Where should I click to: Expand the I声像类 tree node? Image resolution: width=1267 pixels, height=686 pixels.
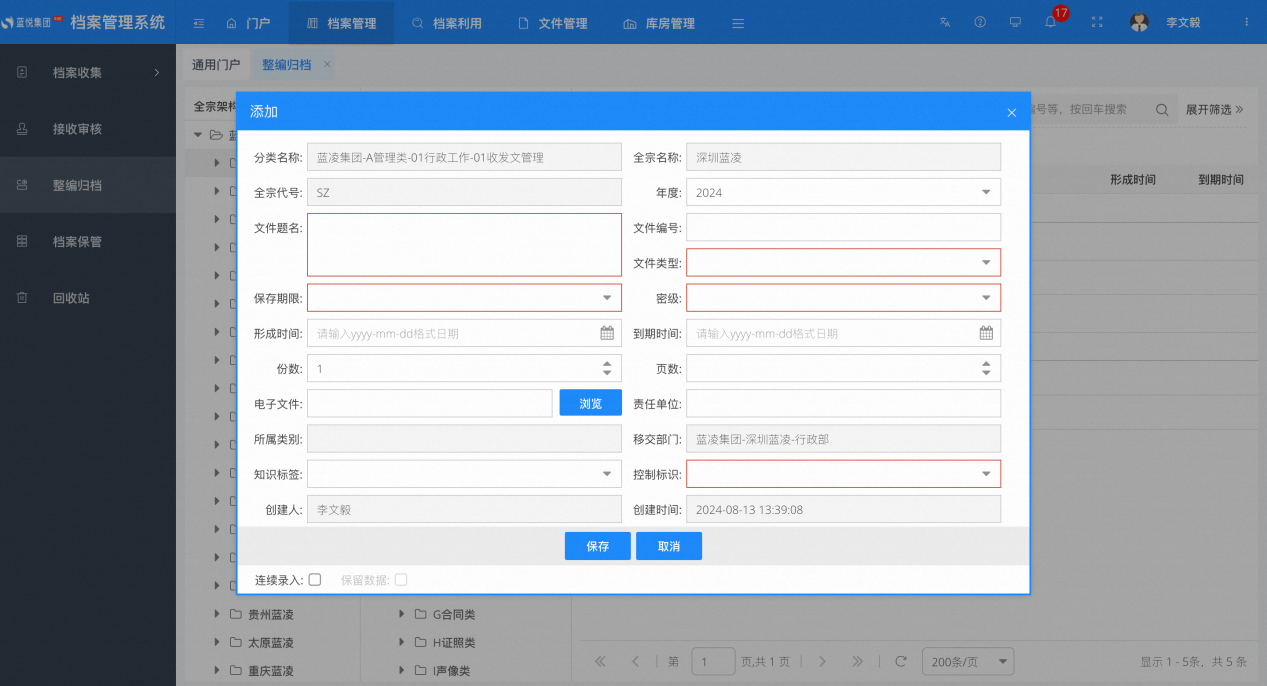(401, 670)
